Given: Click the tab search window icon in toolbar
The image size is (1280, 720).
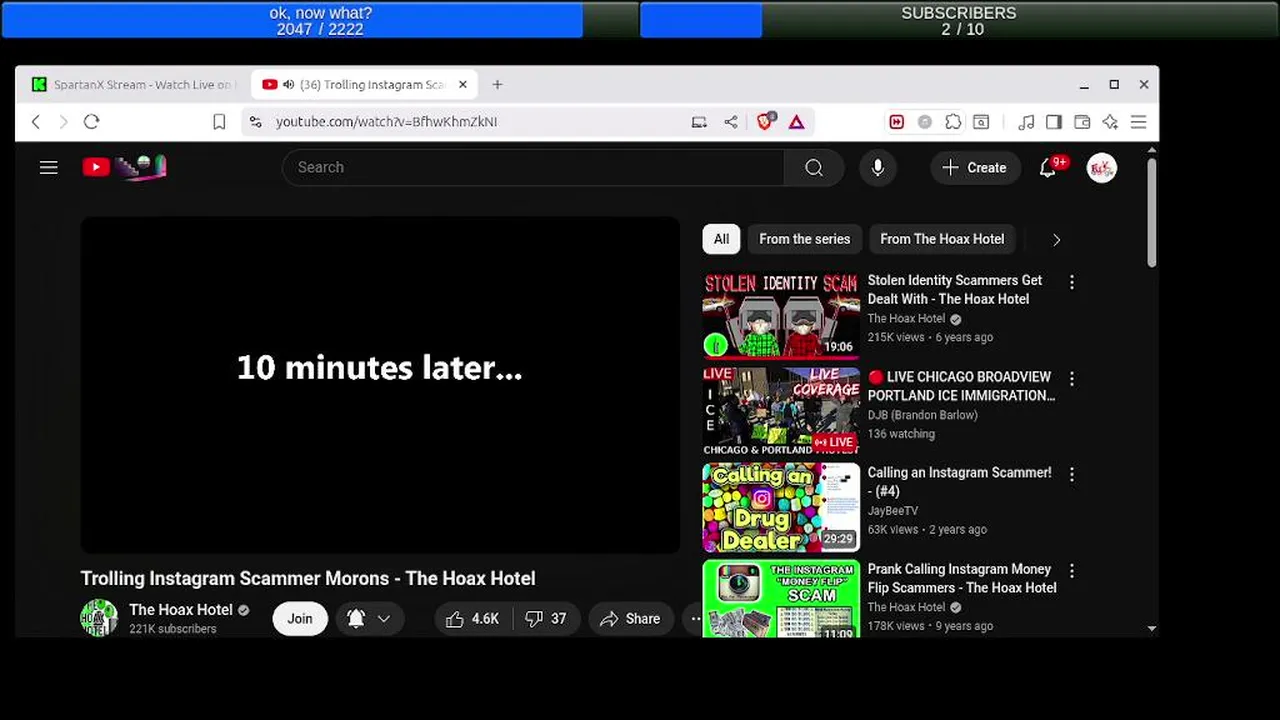Looking at the screenshot, I should (x=981, y=122).
